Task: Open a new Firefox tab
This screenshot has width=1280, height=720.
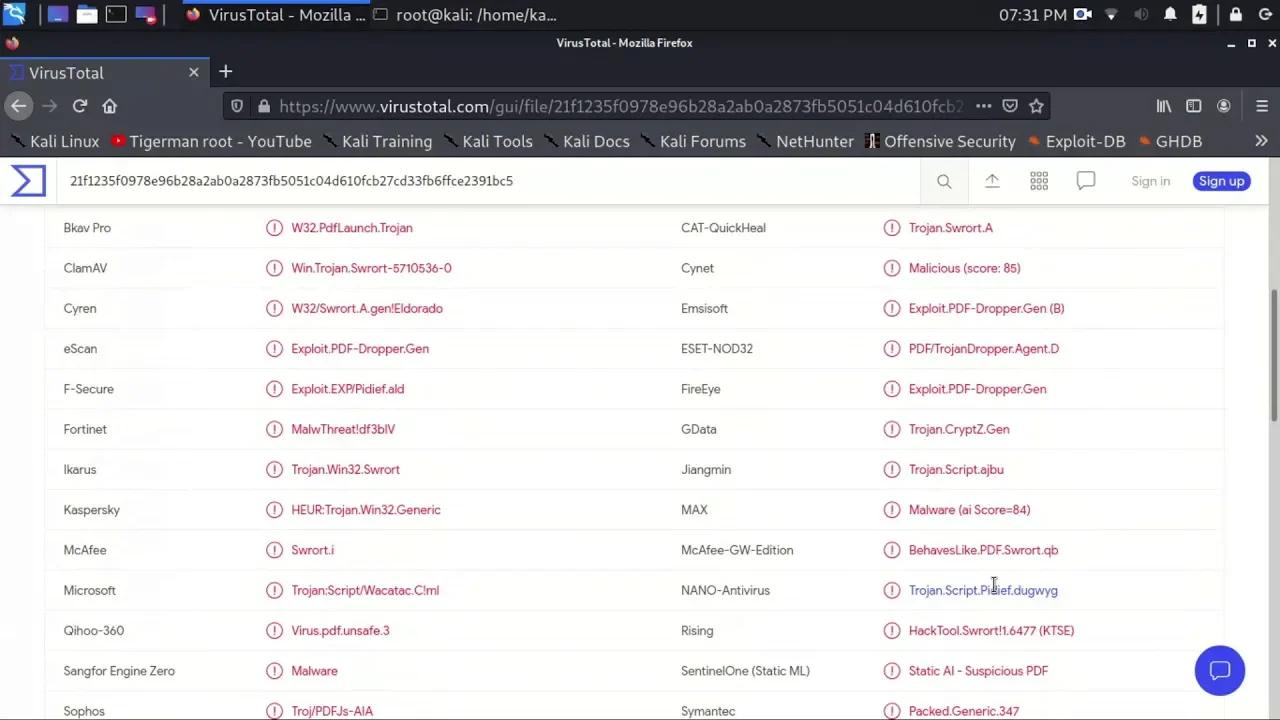Action: point(225,72)
